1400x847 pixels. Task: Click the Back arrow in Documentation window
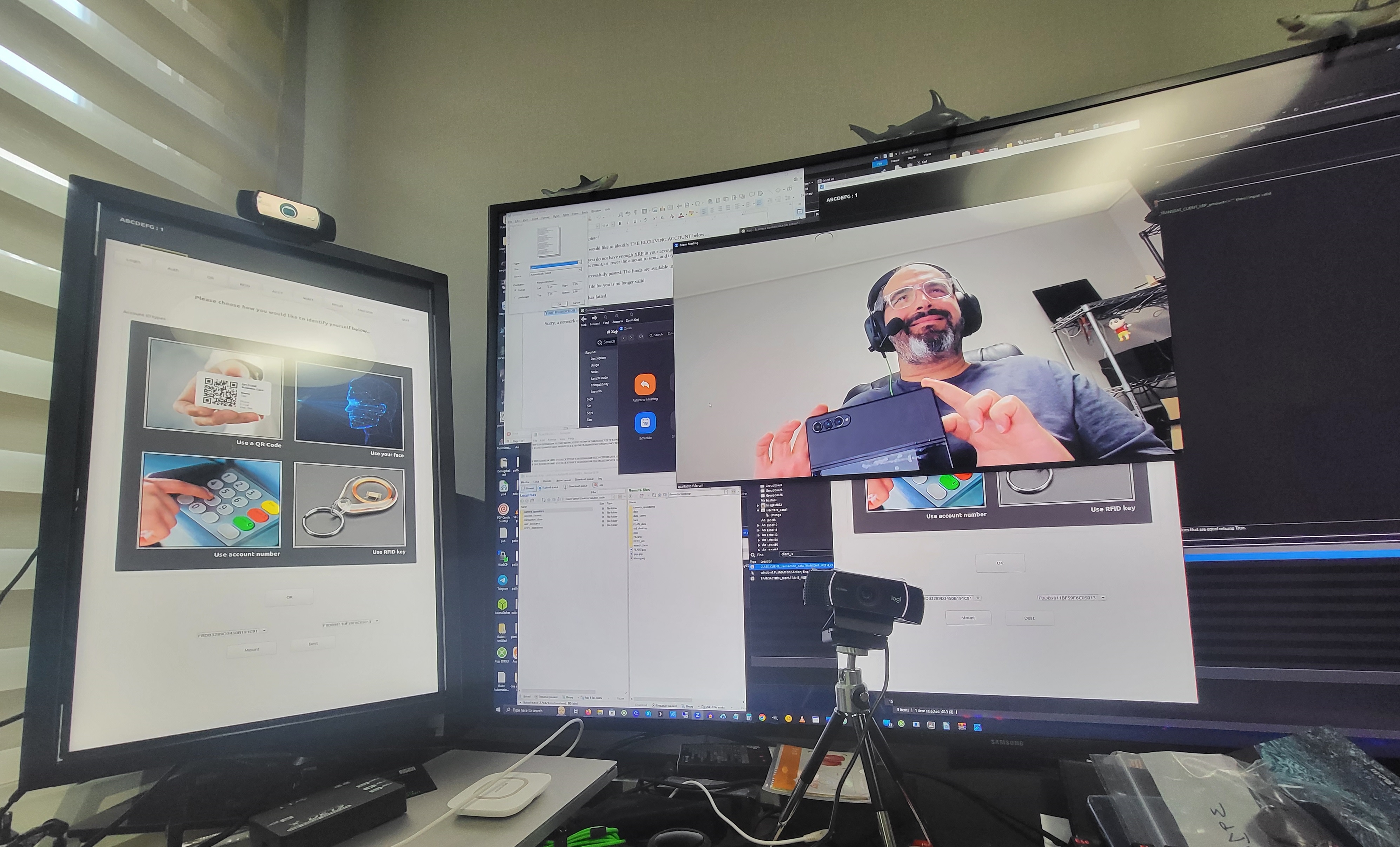coord(584,319)
